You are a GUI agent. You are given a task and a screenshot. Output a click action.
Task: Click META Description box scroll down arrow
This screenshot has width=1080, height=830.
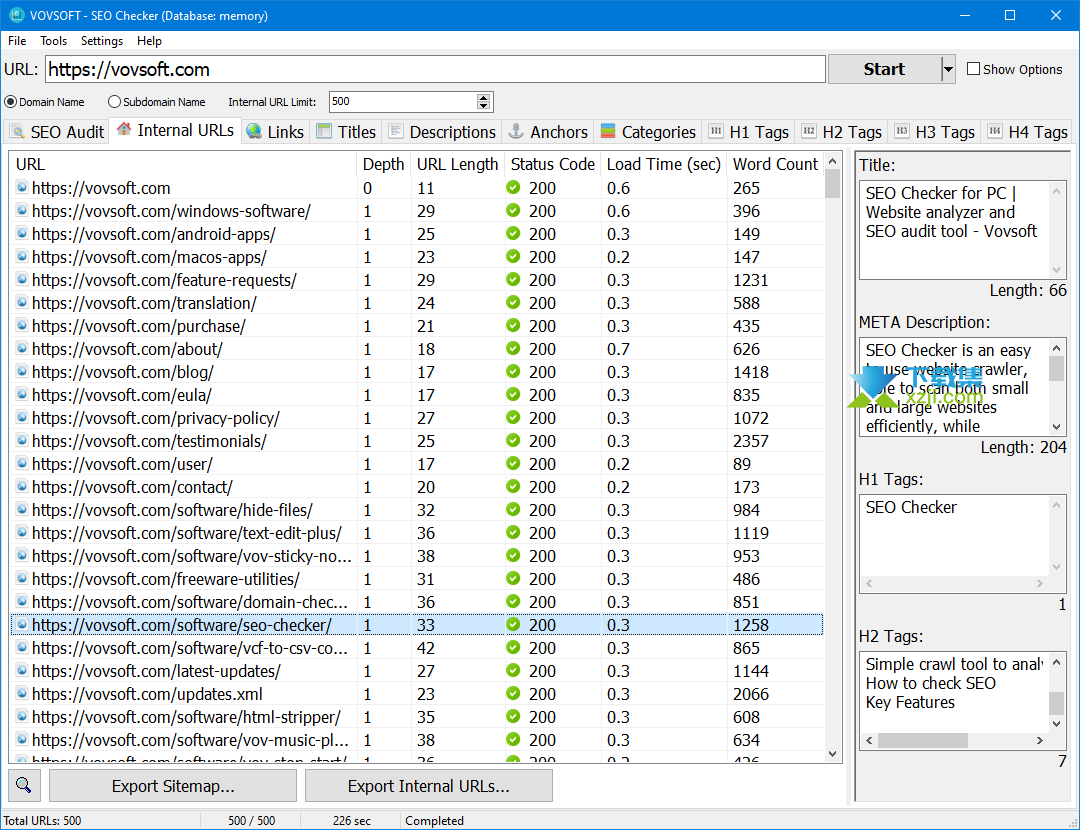coord(1056,426)
